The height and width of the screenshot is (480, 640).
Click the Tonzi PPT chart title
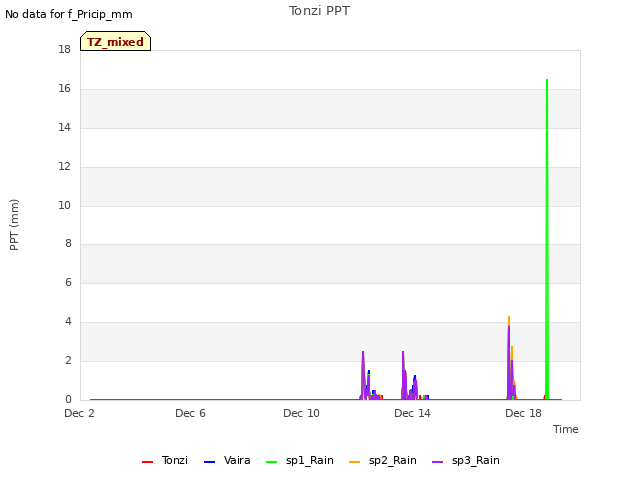click(x=319, y=11)
